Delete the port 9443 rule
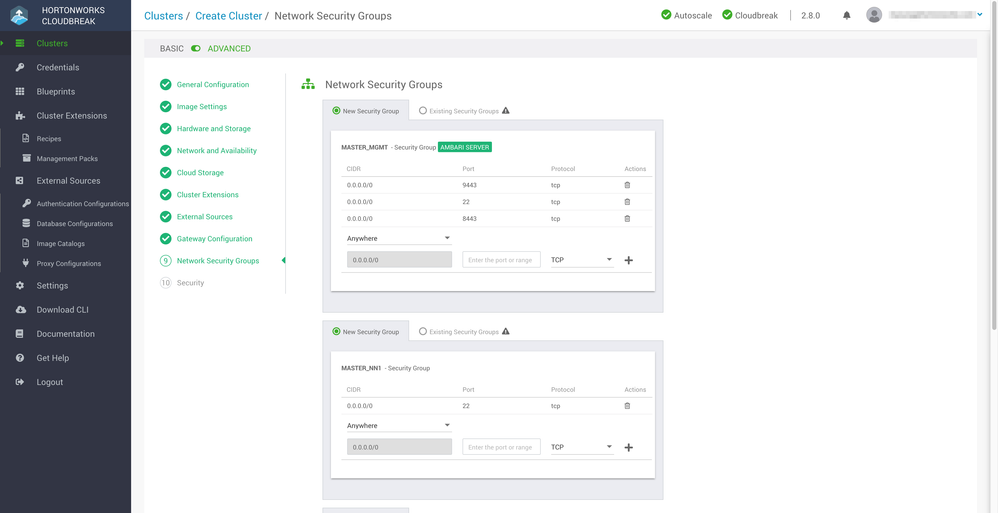The image size is (998, 513). pyautogui.click(x=627, y=185)
